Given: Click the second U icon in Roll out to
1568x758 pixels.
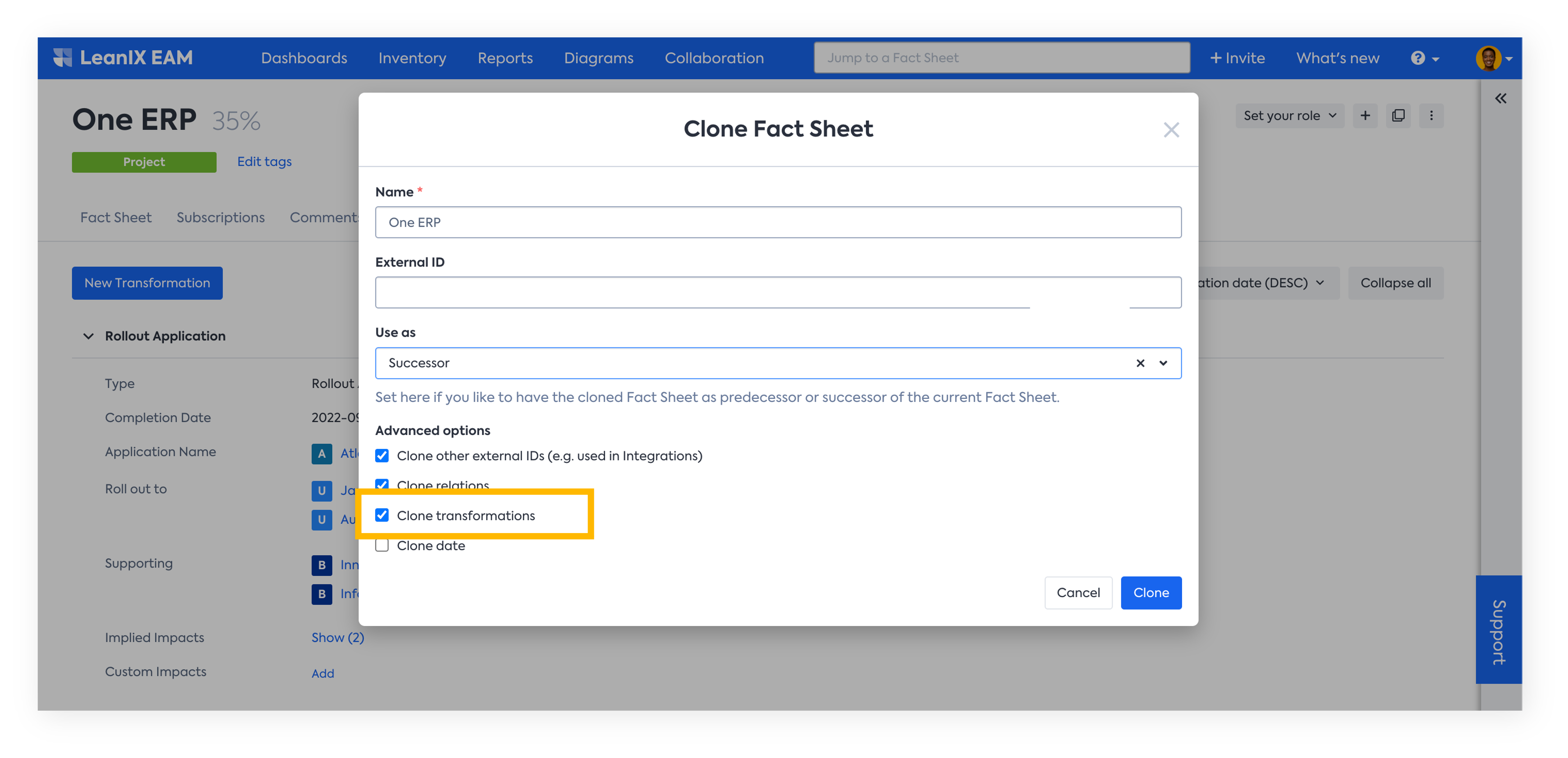Looking at the screenshot, I should (321, 520).
